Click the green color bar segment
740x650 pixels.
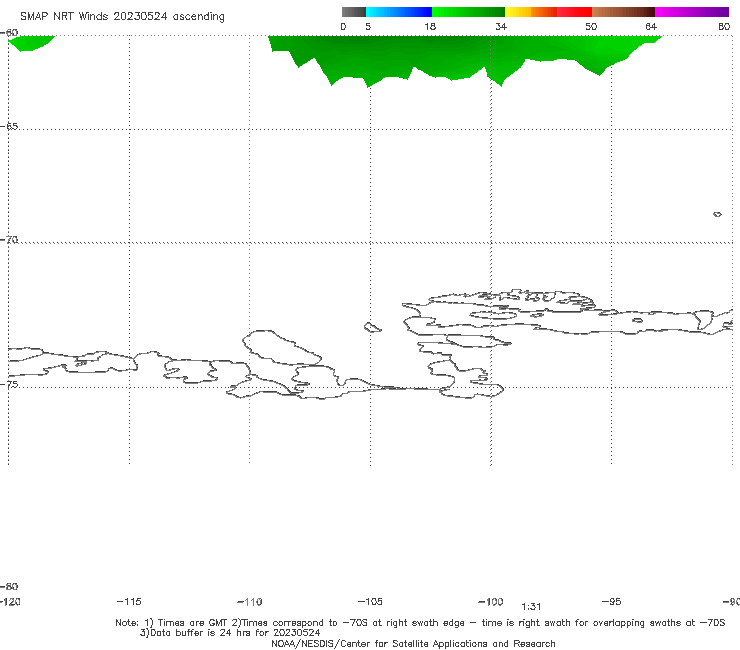(468, 12)
